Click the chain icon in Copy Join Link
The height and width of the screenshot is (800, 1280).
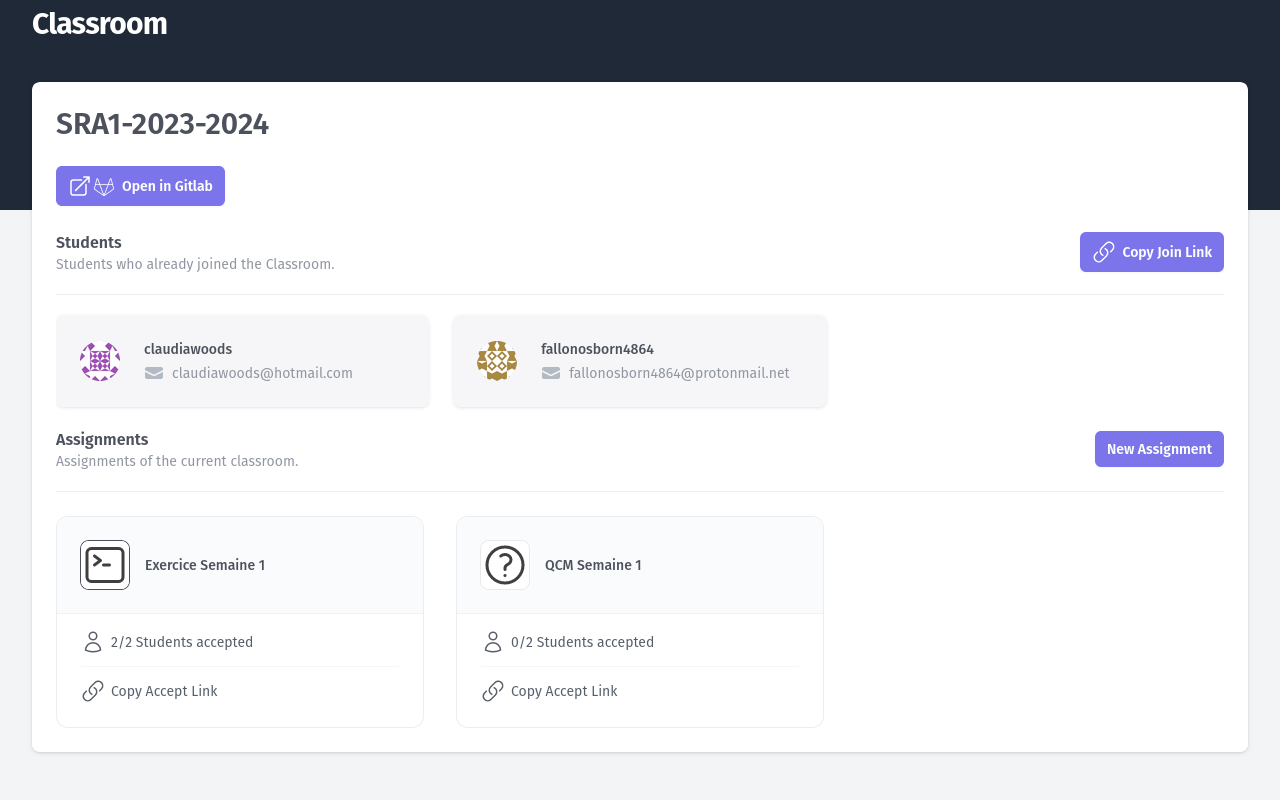pos(1104,252)
